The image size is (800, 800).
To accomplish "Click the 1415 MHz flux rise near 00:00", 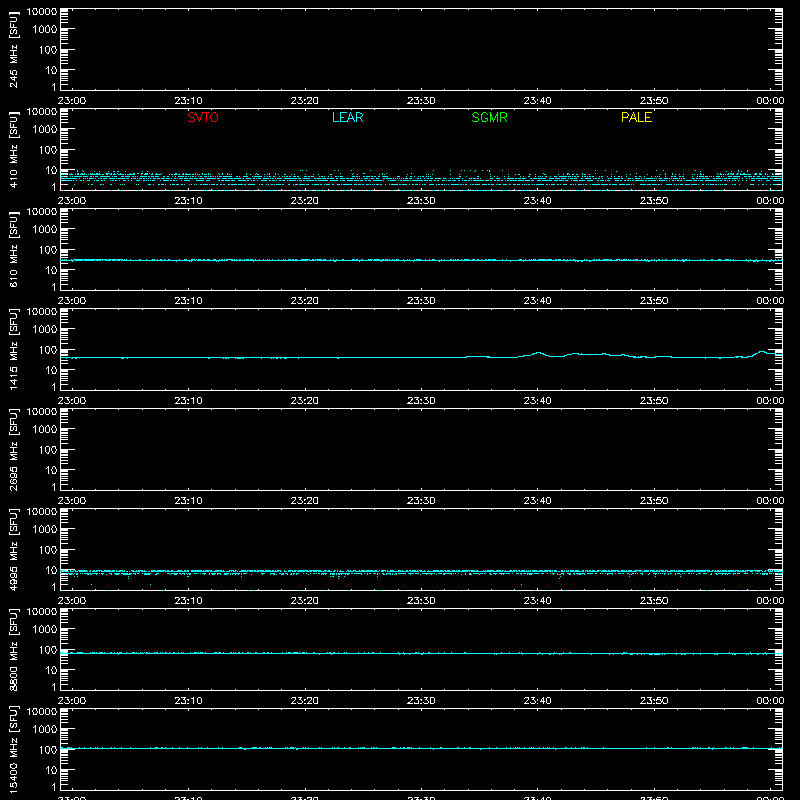I will [762, 353].
